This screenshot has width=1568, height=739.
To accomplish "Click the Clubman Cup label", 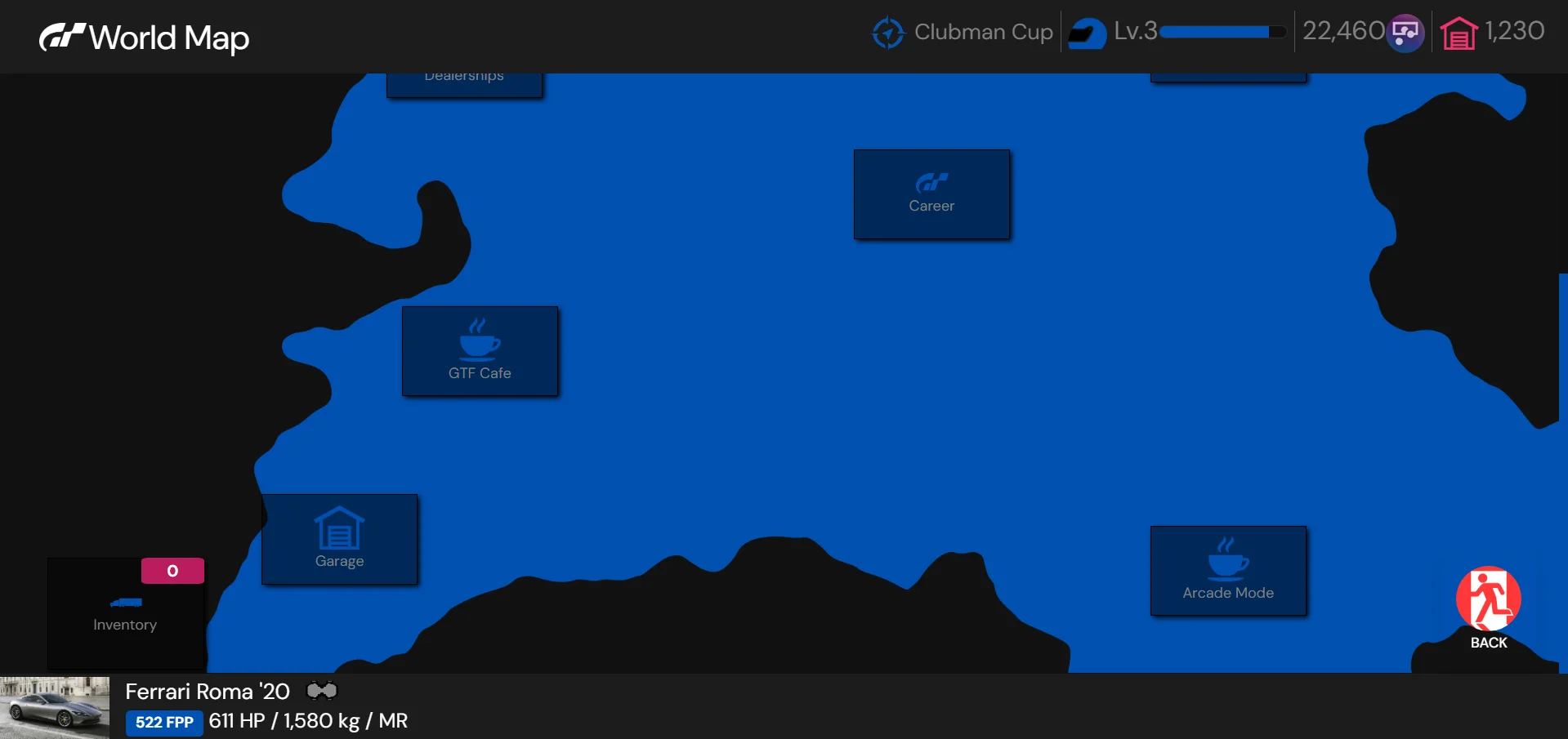I will click(x=984, y=32).
